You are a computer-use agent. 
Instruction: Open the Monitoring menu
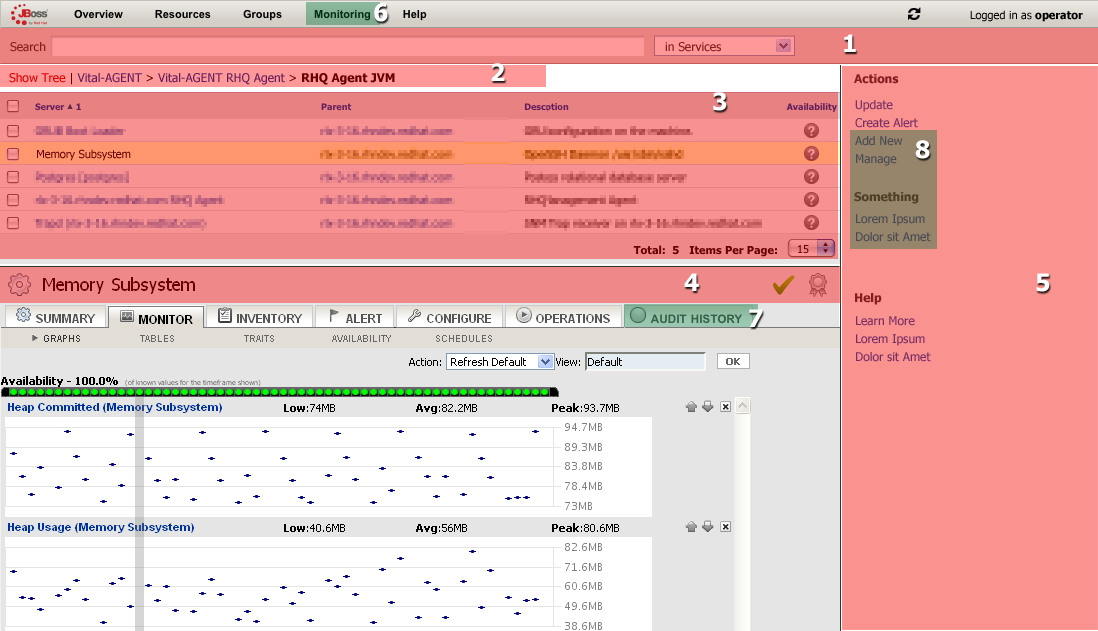(x=342, y=14)
